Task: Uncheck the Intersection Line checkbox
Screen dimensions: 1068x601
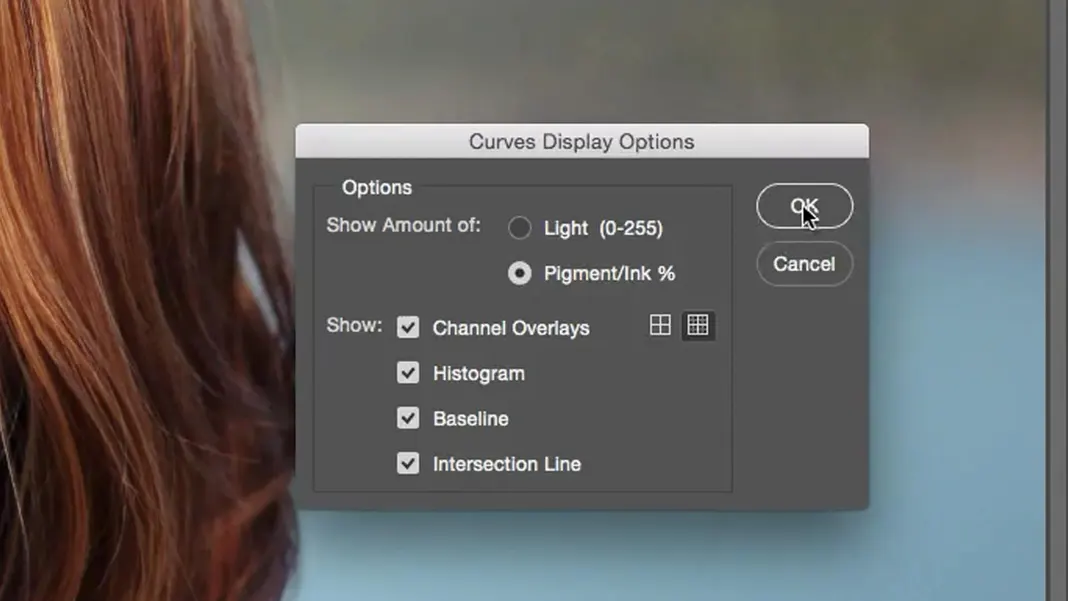Action: (x=408, y=463)
